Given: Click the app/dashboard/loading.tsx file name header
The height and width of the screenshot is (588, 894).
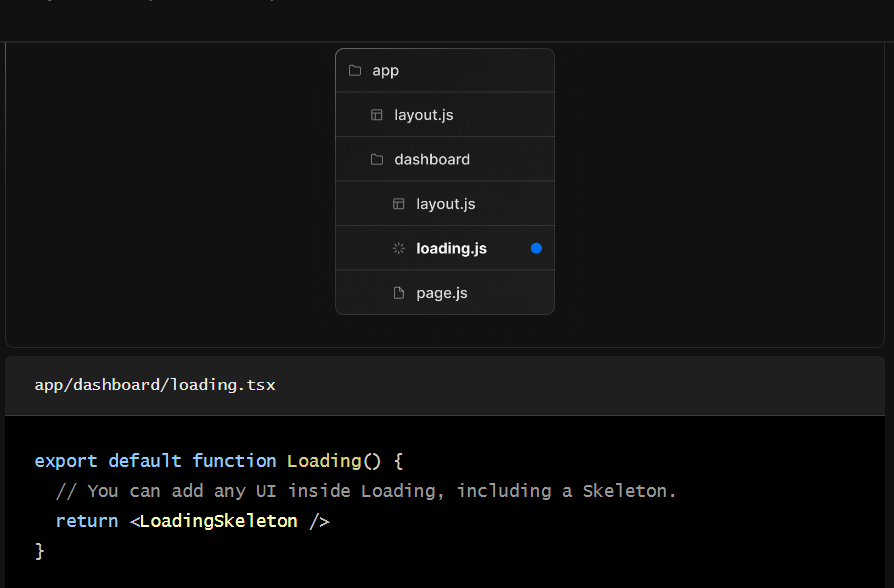Looking at the screenshot, I should click(x=155, y=385).
